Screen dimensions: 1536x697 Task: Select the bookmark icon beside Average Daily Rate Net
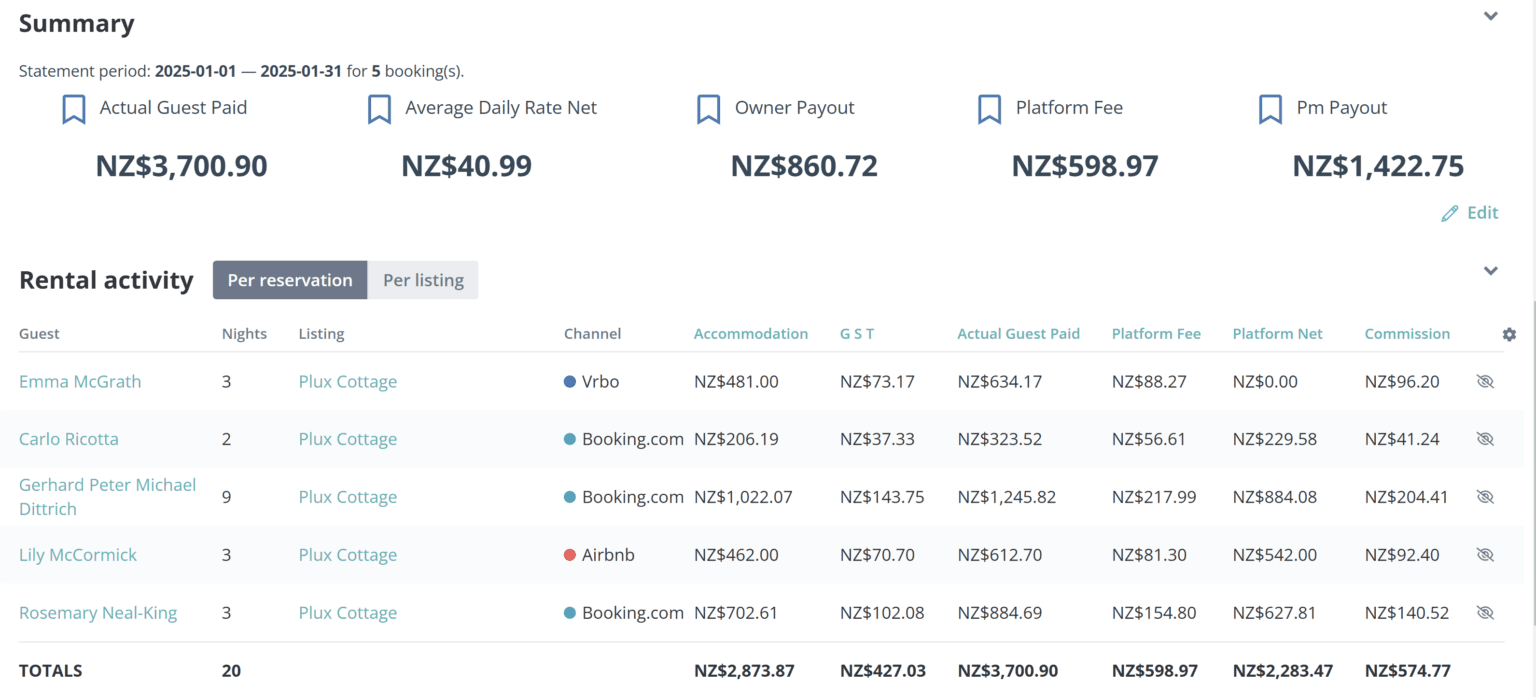379,108
